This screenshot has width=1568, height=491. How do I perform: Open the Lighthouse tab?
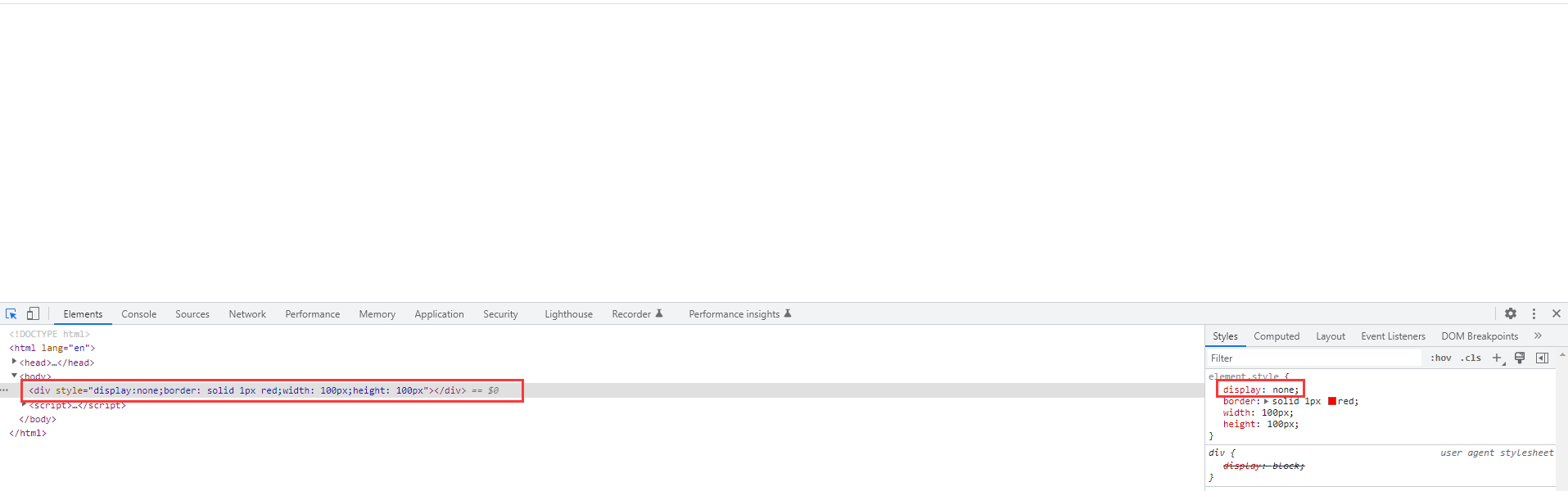[569, 314]
